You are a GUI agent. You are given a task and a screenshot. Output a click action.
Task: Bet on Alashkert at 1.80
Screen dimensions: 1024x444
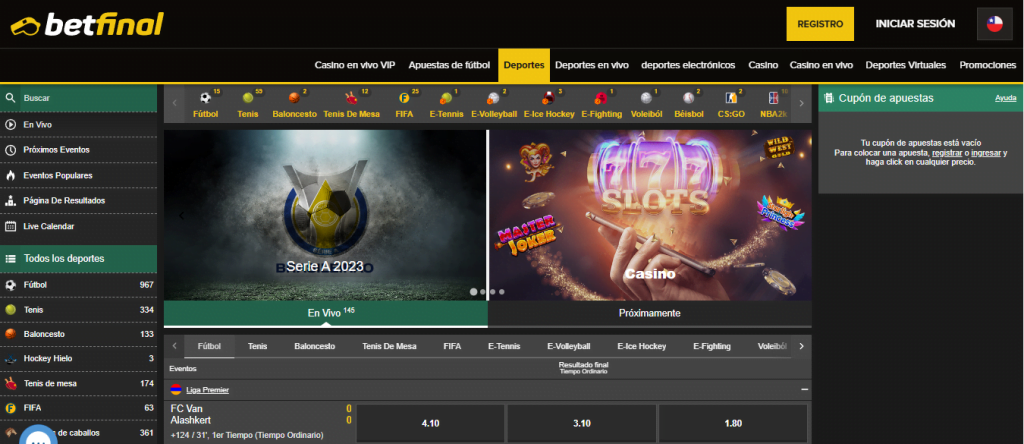pos(733,423)
